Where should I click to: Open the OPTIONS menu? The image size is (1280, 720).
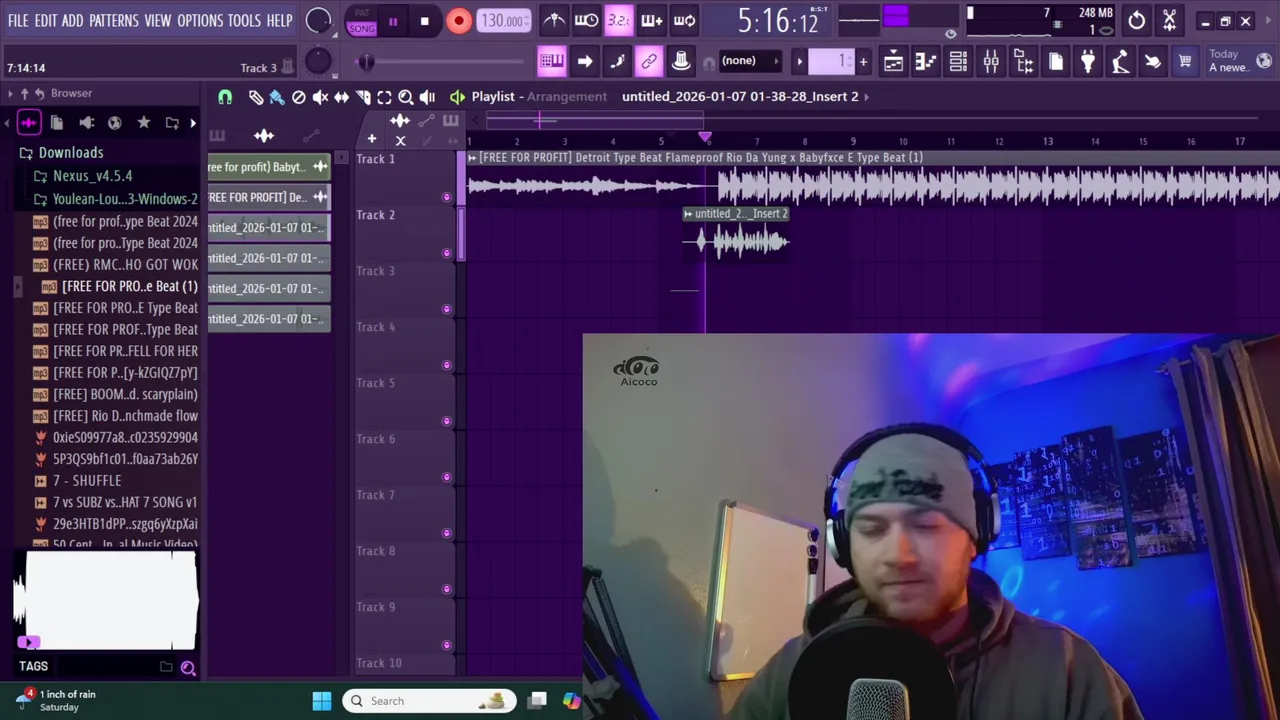[200, 20]
